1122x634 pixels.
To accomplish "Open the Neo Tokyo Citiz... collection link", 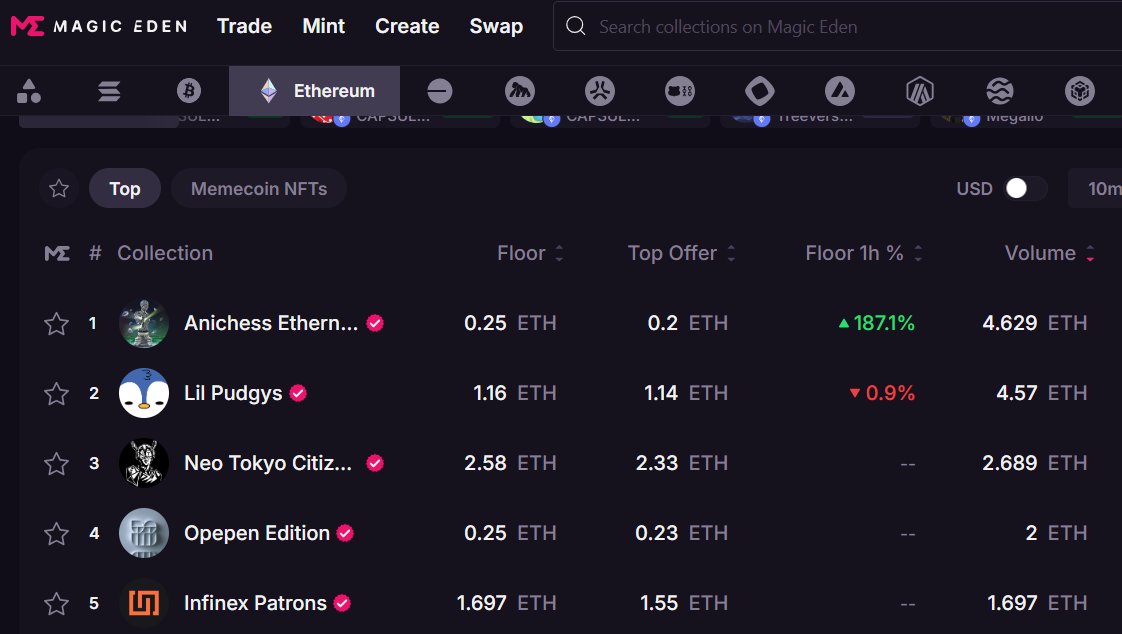I will click(x=268, y=463).
